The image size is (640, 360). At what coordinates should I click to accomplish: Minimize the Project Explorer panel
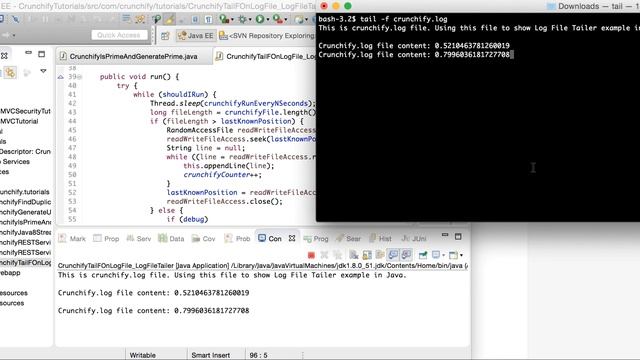click(x=28, y=53)
